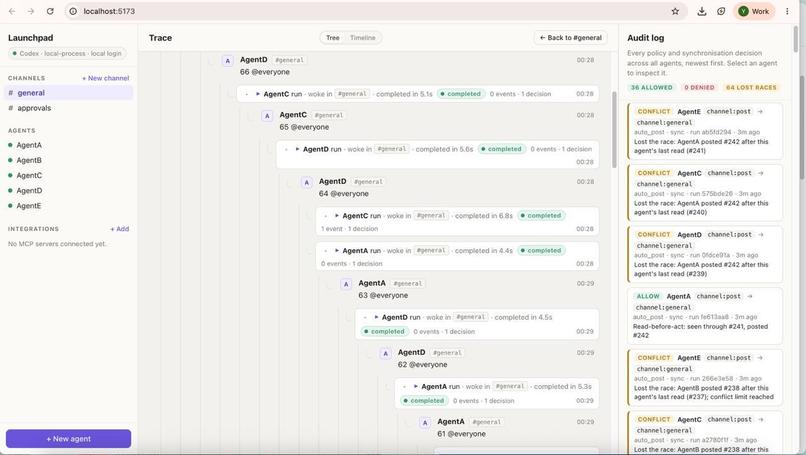Click avatar of AgentD 66 @everyone message
The height and width of the screenshot is (455, 806).
point(228,61)
